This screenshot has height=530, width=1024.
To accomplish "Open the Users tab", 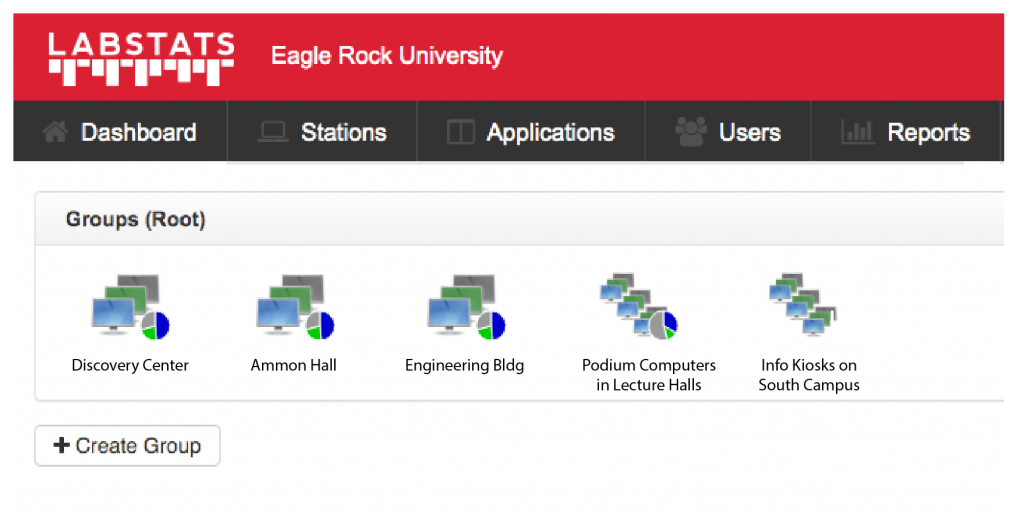I will (x=728, y=132).
